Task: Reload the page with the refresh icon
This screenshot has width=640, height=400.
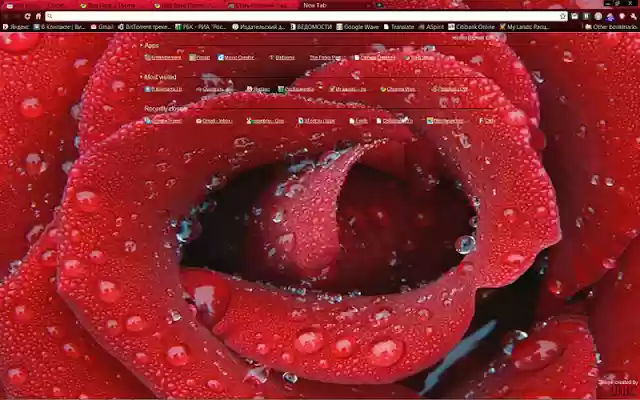Action: 27,16
